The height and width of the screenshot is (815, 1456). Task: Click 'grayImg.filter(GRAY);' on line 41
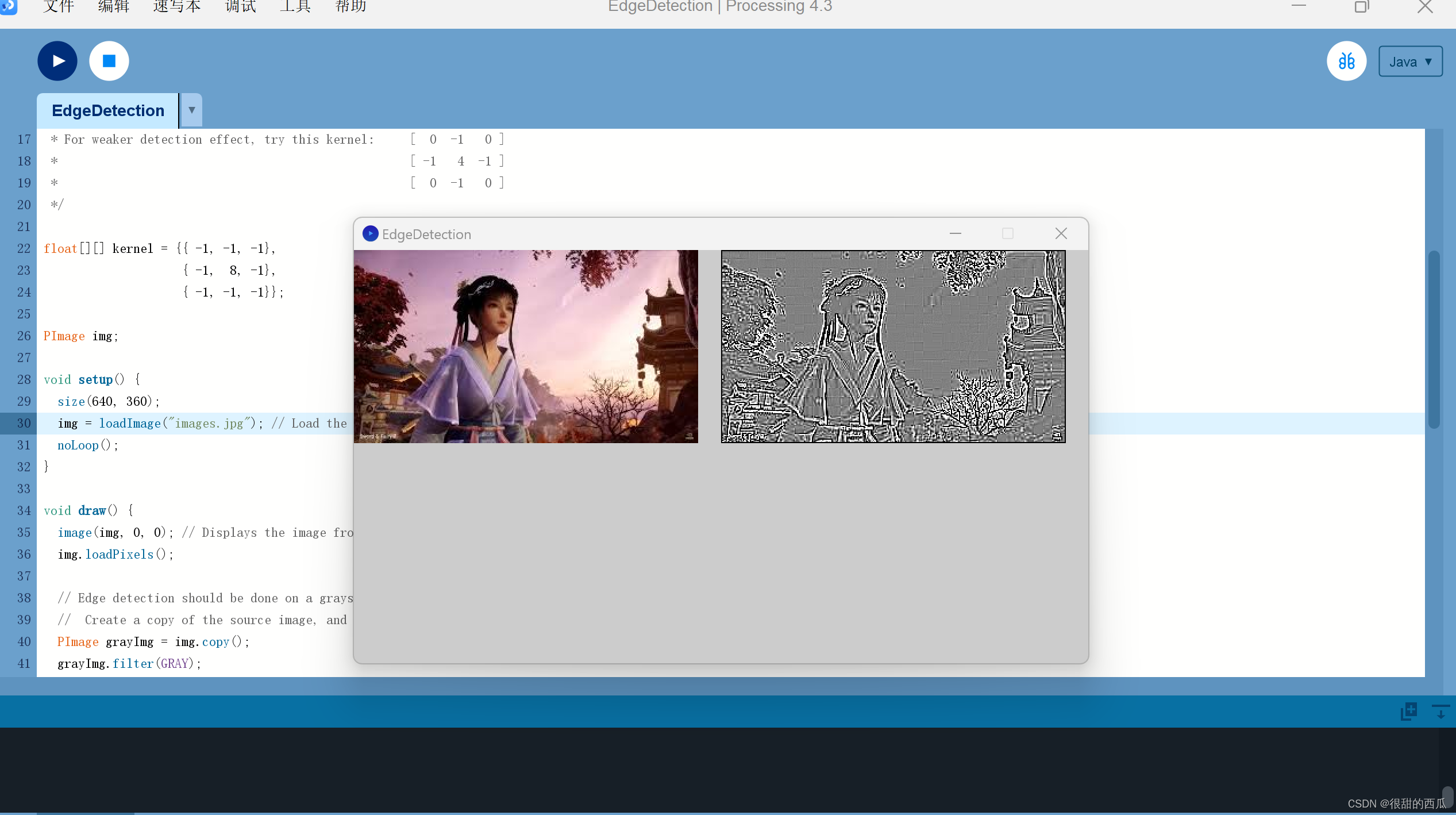[x=129, y=664]
